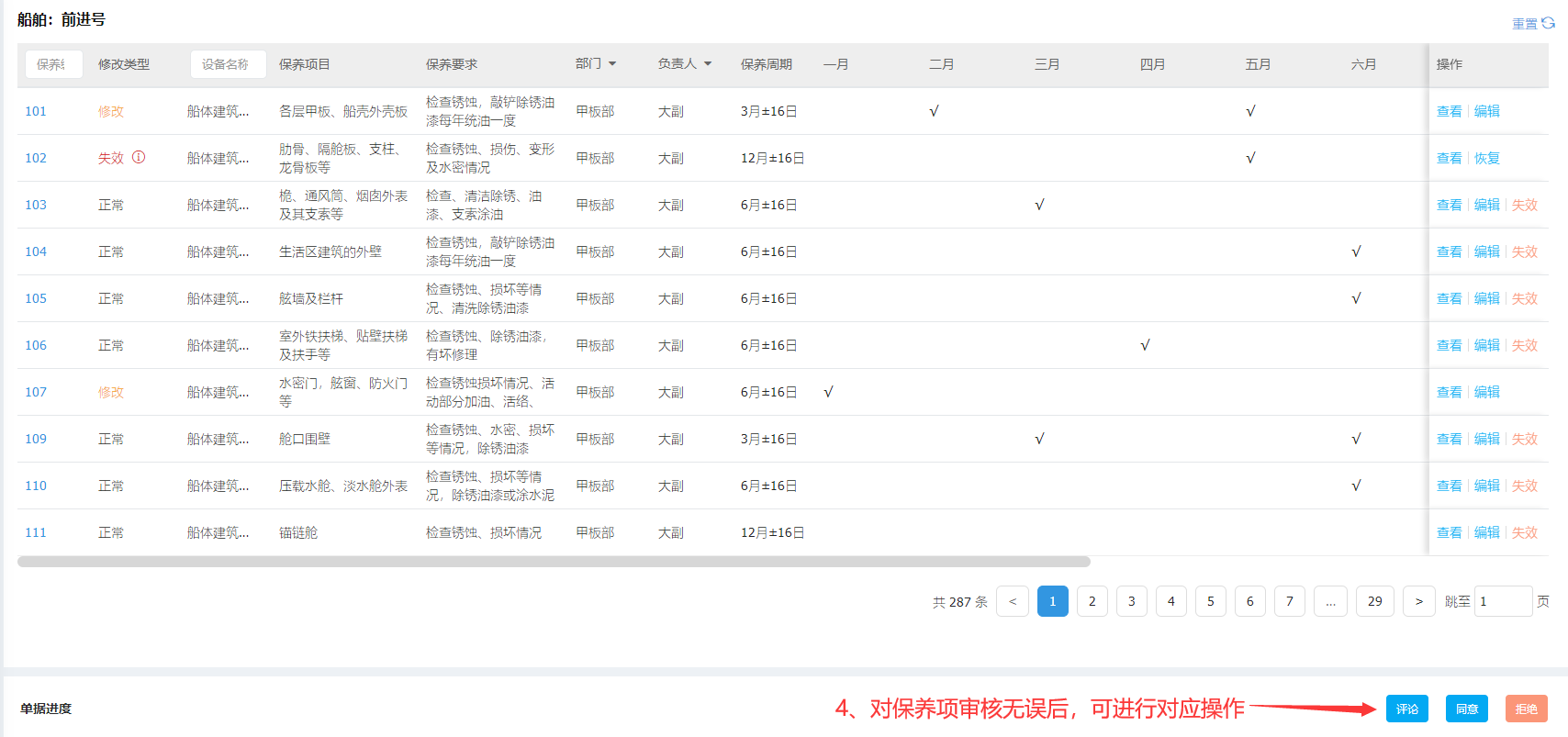Open maintenance item number 111
1568x737 pixels.
[36, 532]
